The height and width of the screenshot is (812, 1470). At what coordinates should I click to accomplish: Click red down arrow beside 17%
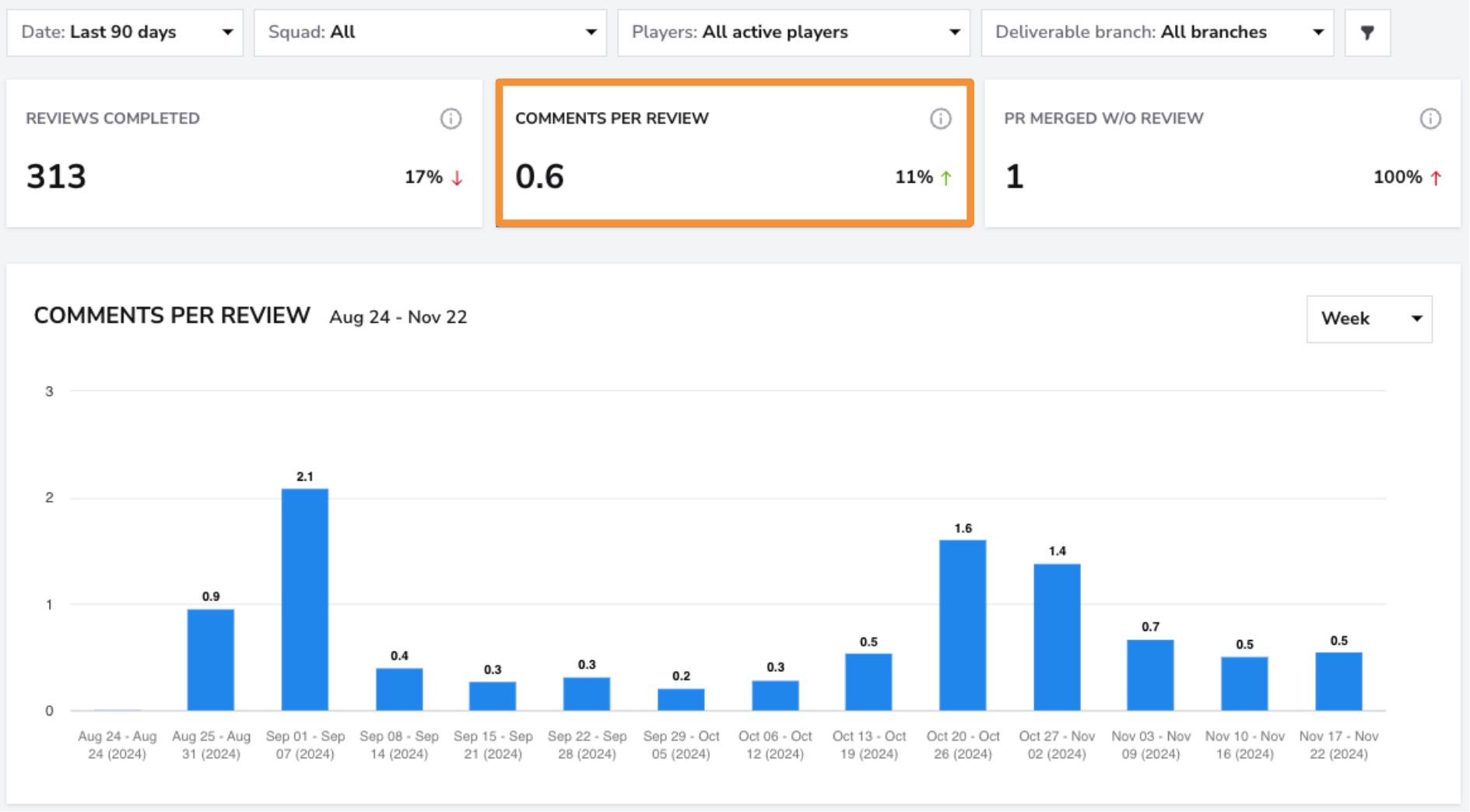pos(458,178)
